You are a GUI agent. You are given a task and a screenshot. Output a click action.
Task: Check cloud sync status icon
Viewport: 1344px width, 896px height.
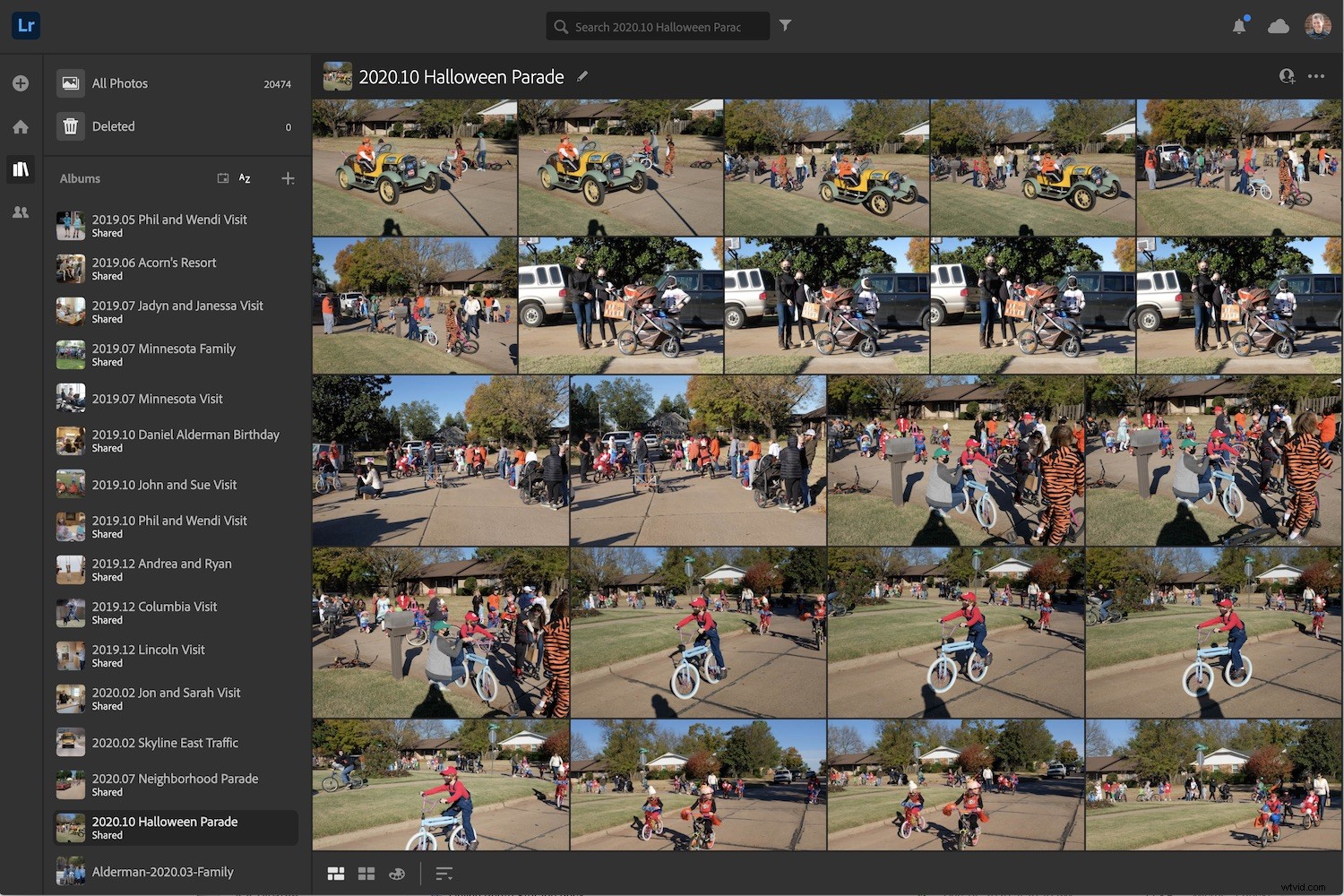[x=1278, y=26]
